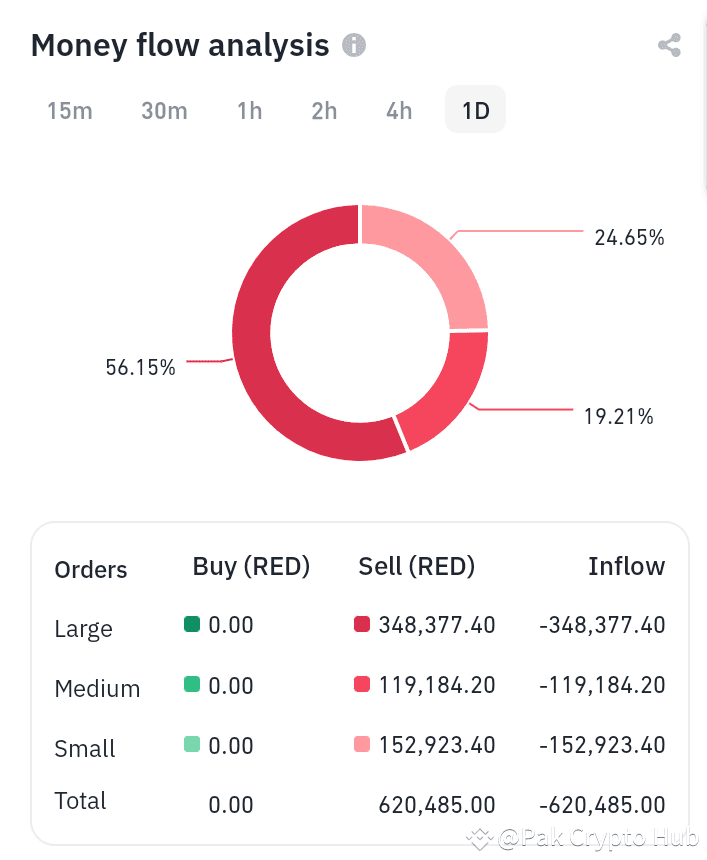
Task: Click the Inflow column header
Action: [626, 567]
